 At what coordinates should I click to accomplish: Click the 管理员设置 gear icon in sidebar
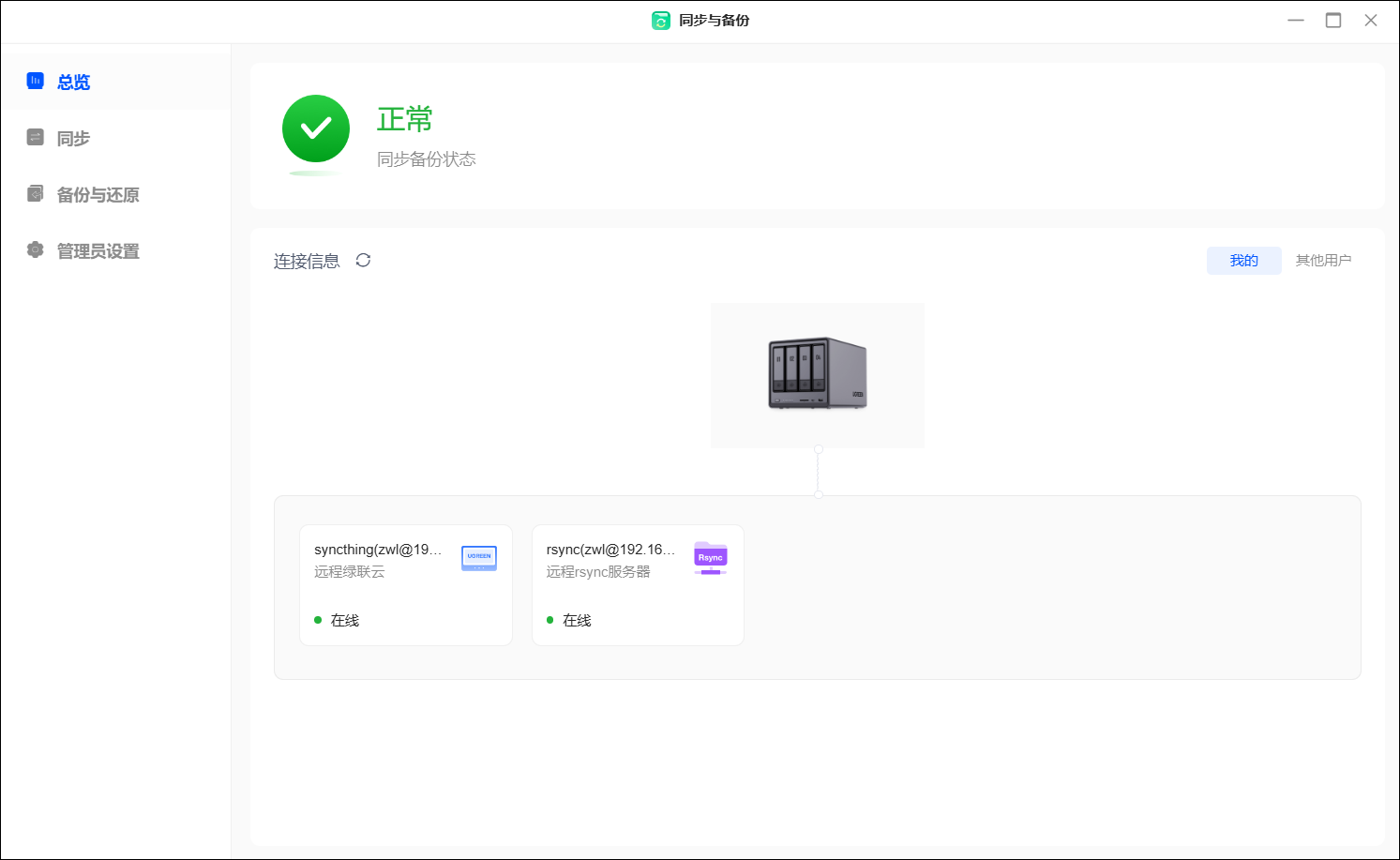pyautogui.click(x=36, y=249)
